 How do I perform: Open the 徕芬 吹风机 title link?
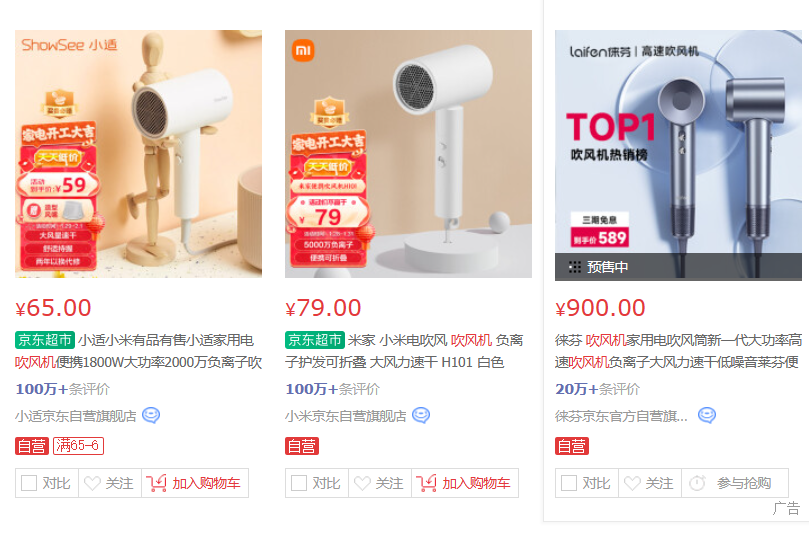click(x=678, y=351)
